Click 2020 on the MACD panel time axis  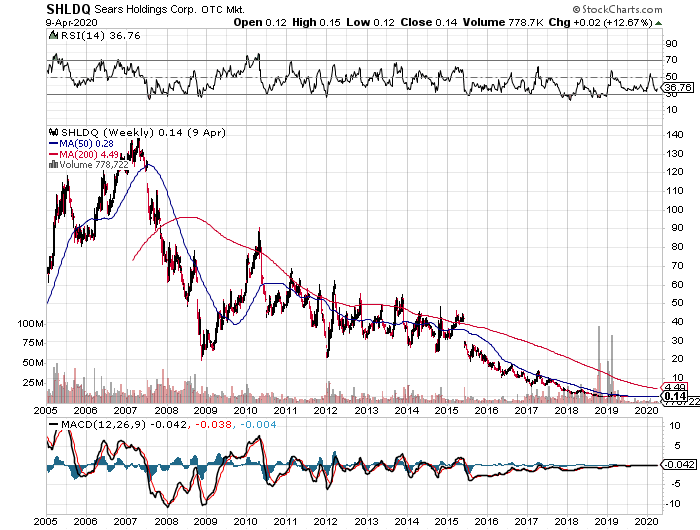click(x=646, y=522)
